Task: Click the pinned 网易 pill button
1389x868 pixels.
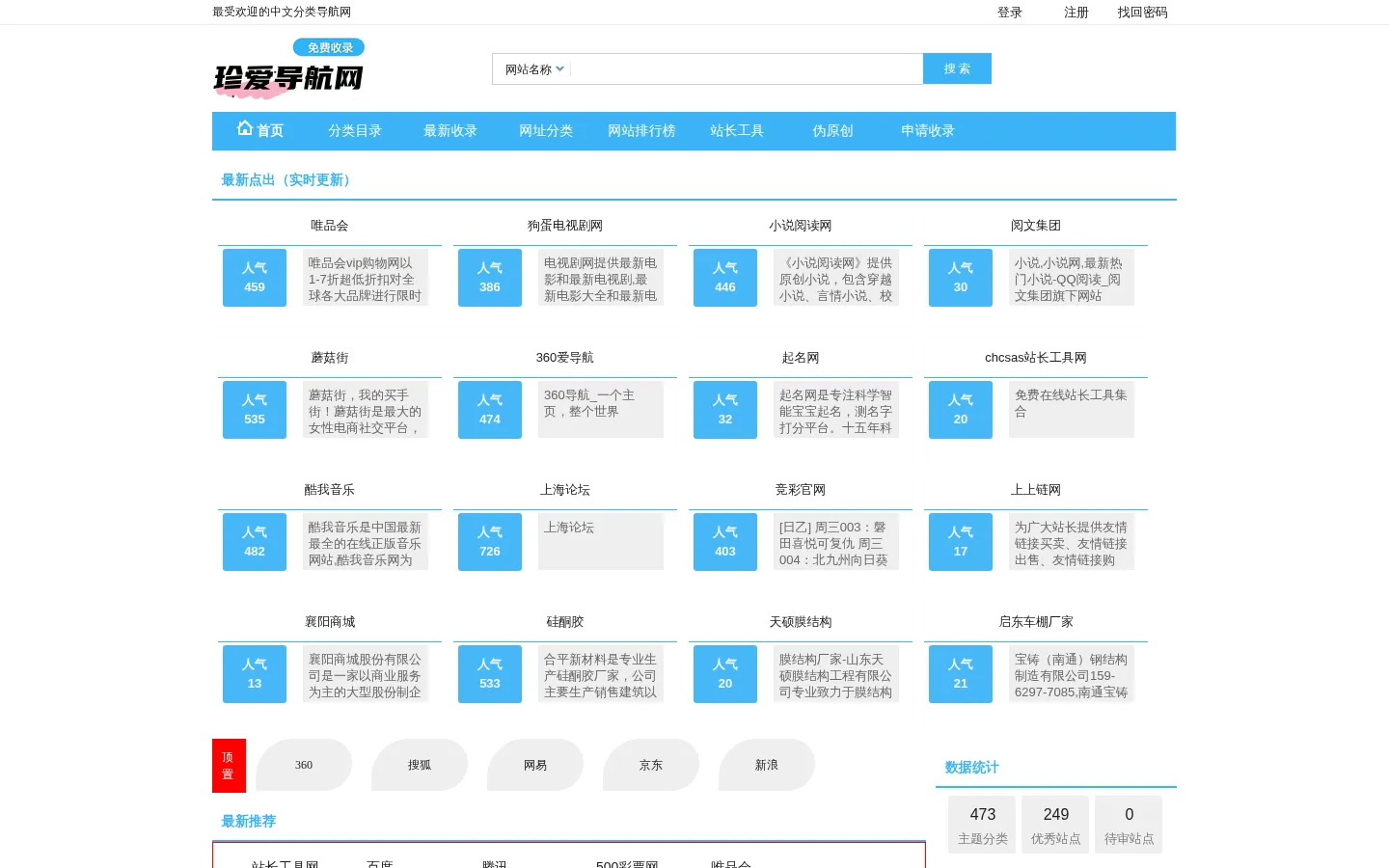Action: [x=535, y=765]
